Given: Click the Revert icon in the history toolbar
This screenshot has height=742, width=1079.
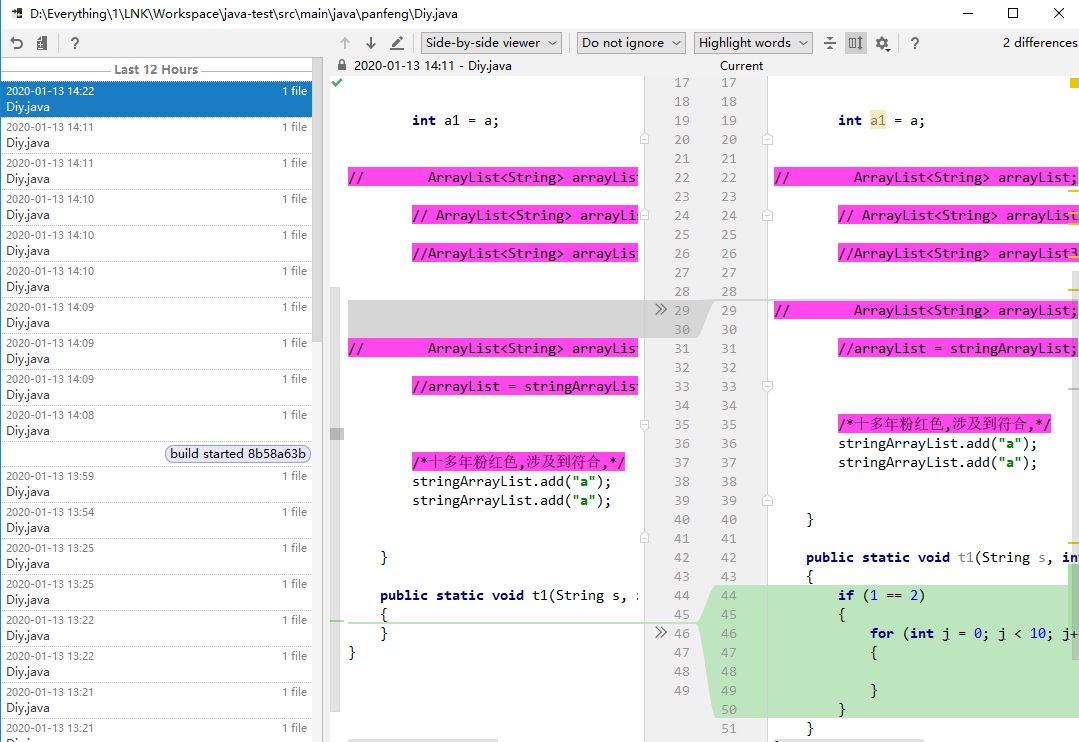Looking at the screenshot, I should click(17, 43).
